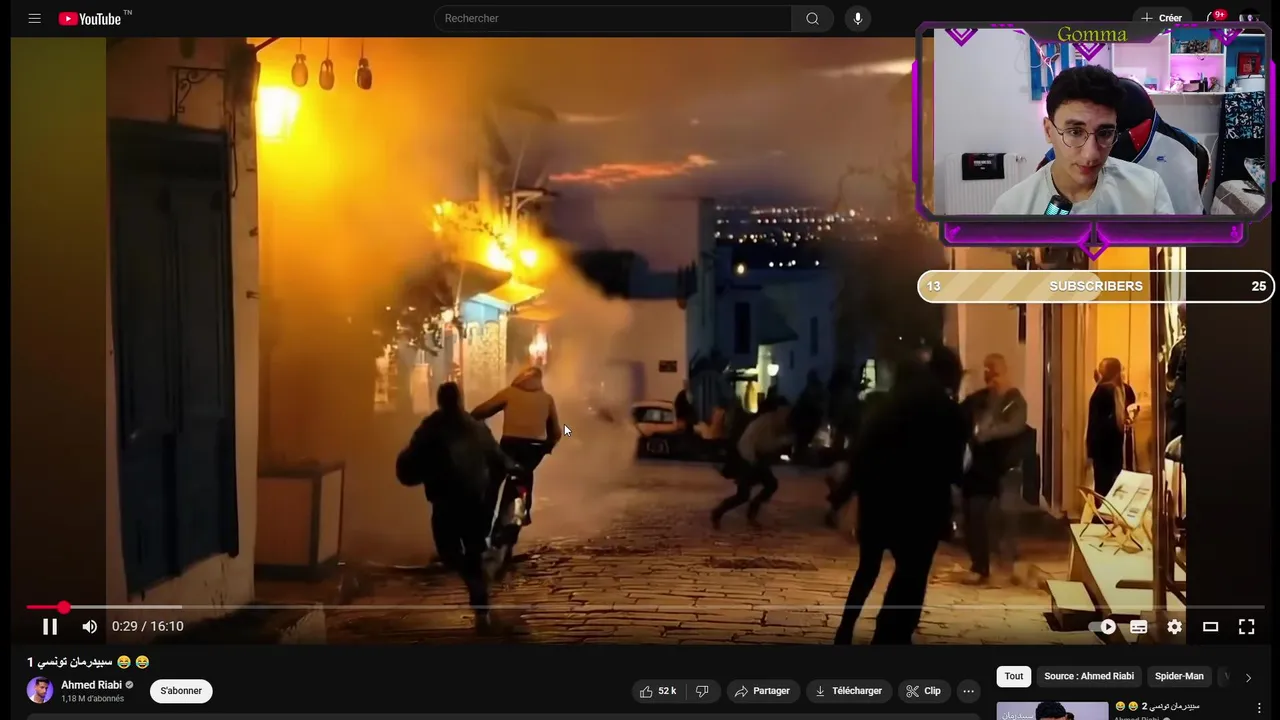Toggle subtitles closed captions button
Viewport: 1280px width, 720px height.
pyautogui.click(x=1139, y=626)
